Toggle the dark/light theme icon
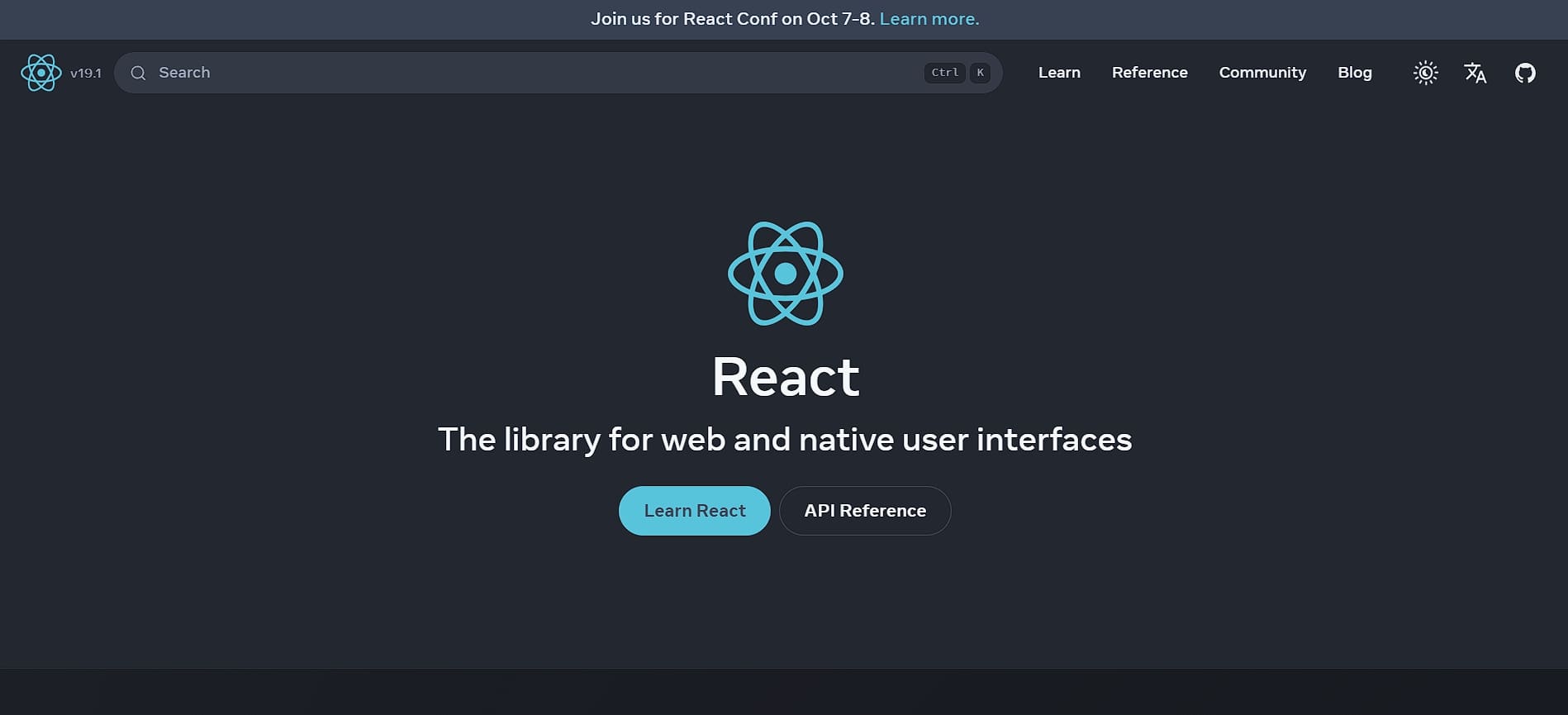The width and height of the screenshot is (1568, 715). point(1425,73)
